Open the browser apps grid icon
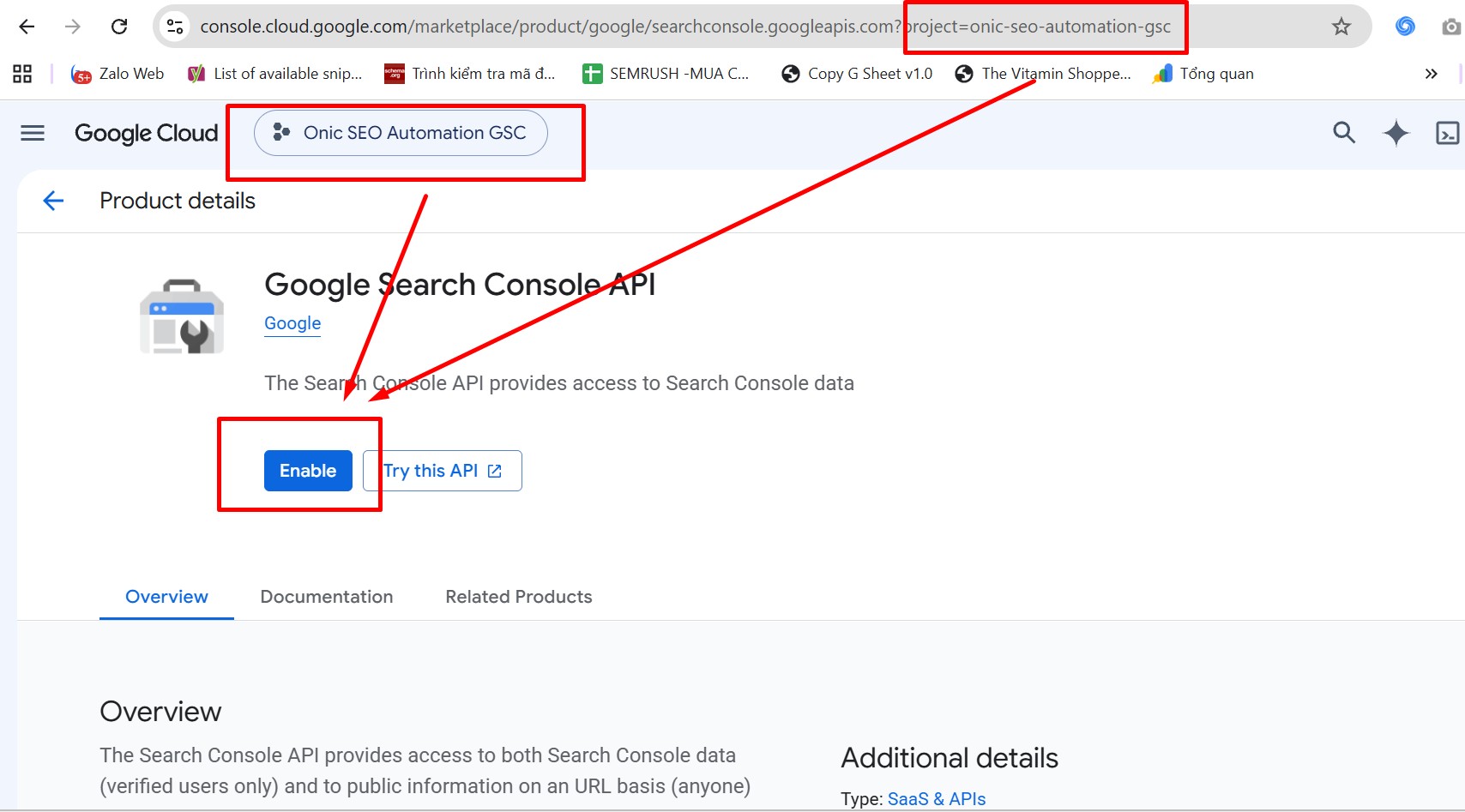The height and width of the screenshot is (812, 1465). click(x=22, y=74)
